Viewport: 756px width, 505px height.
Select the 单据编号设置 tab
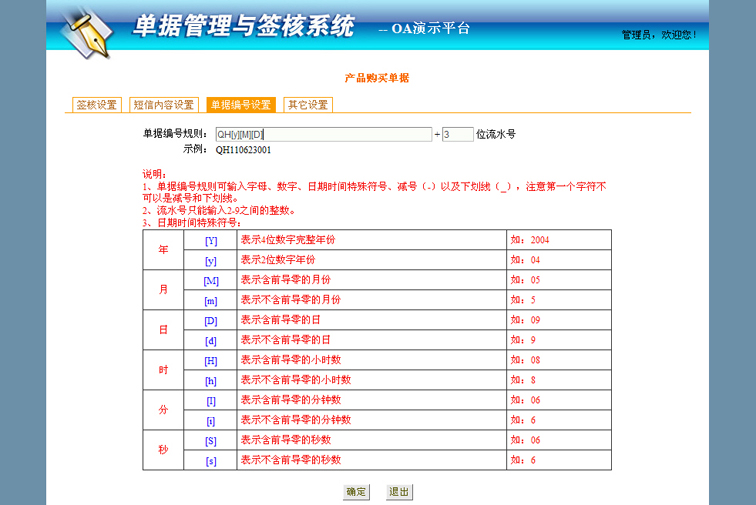pyautogui.click(x=240, y=105)
